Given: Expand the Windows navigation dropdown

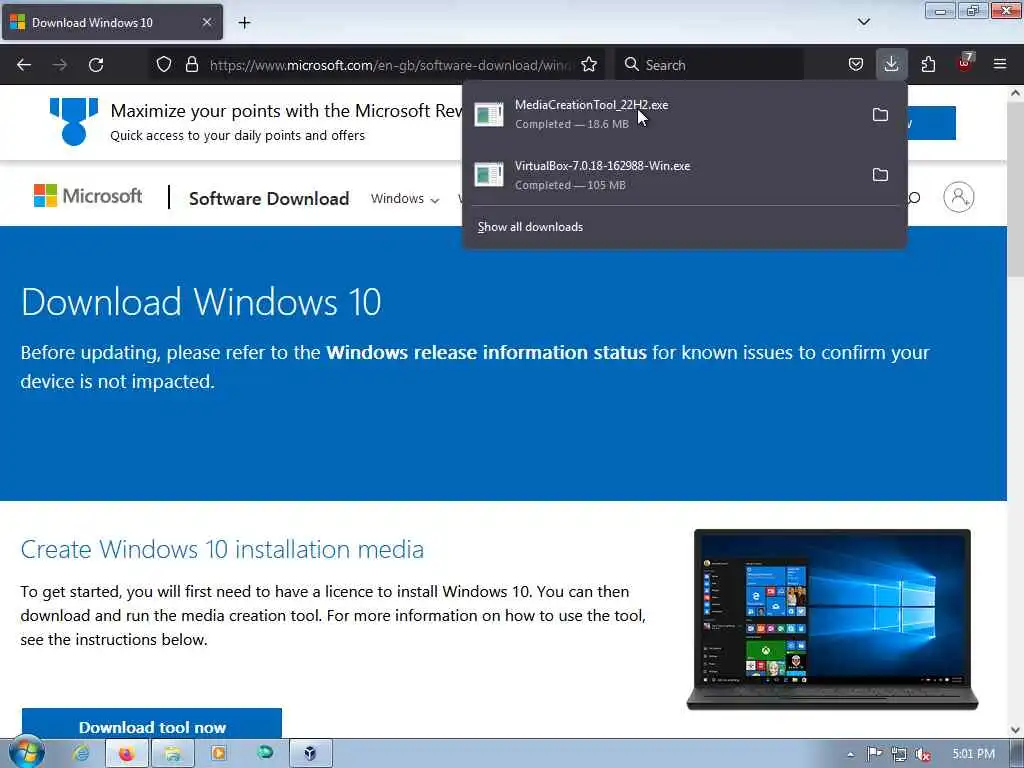Looking at the screenshot, I should coord(404,199).
